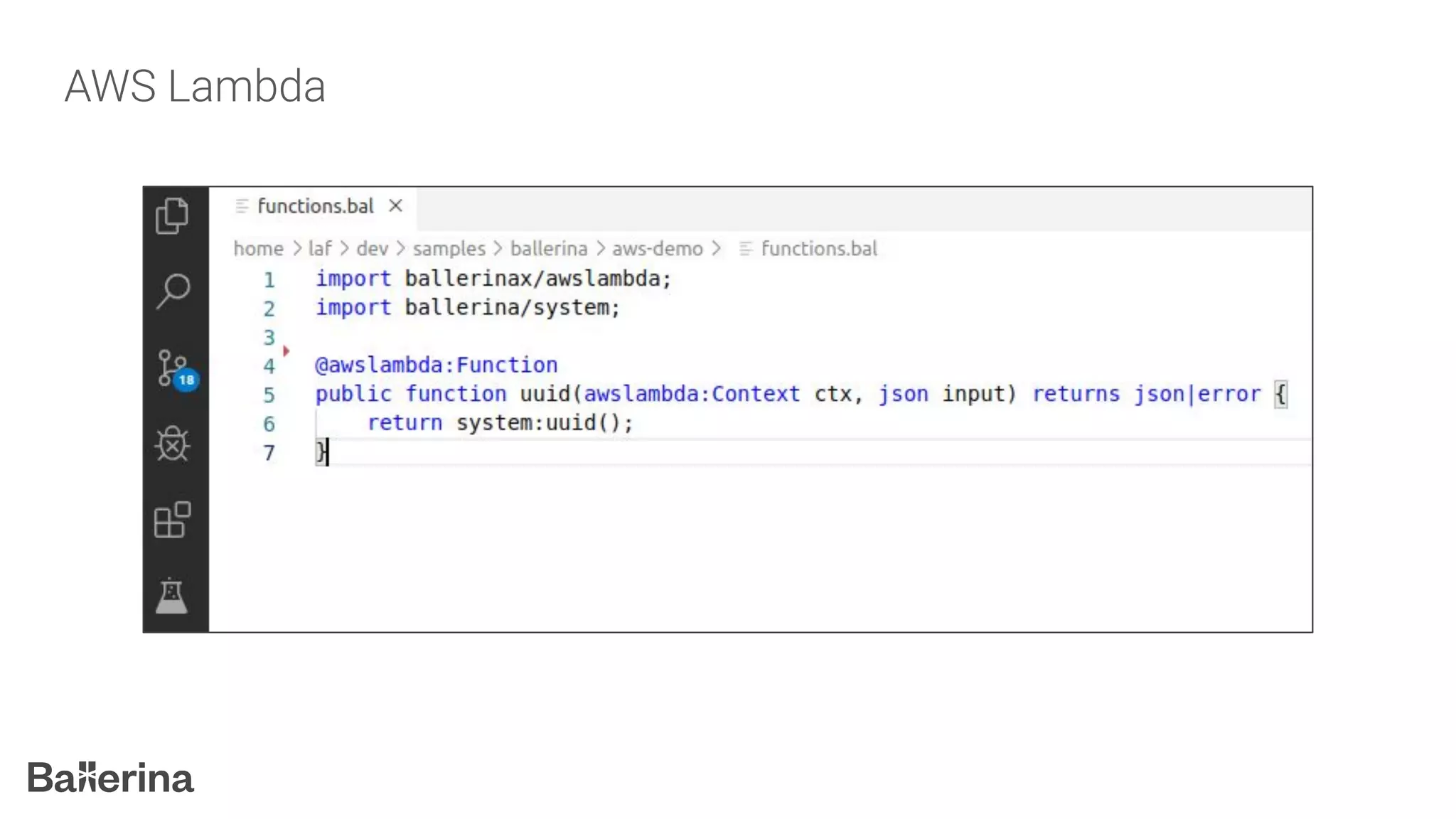Open the Explorer files icon
1456x819 pixels.
[172, 215]
